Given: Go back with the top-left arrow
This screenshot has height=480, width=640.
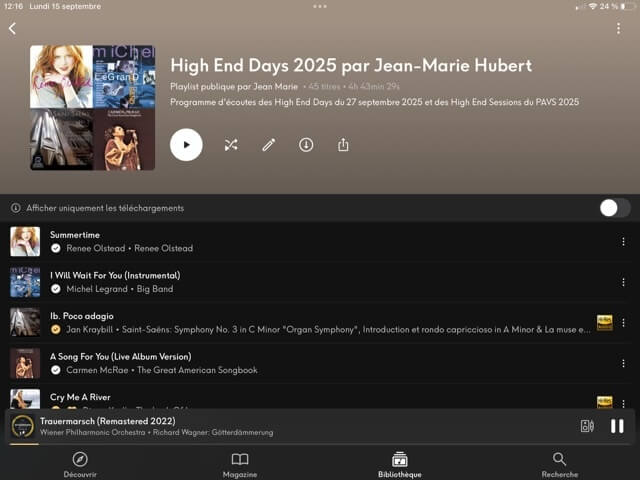Looking at the screenshot, I should (x=12, y=28).
